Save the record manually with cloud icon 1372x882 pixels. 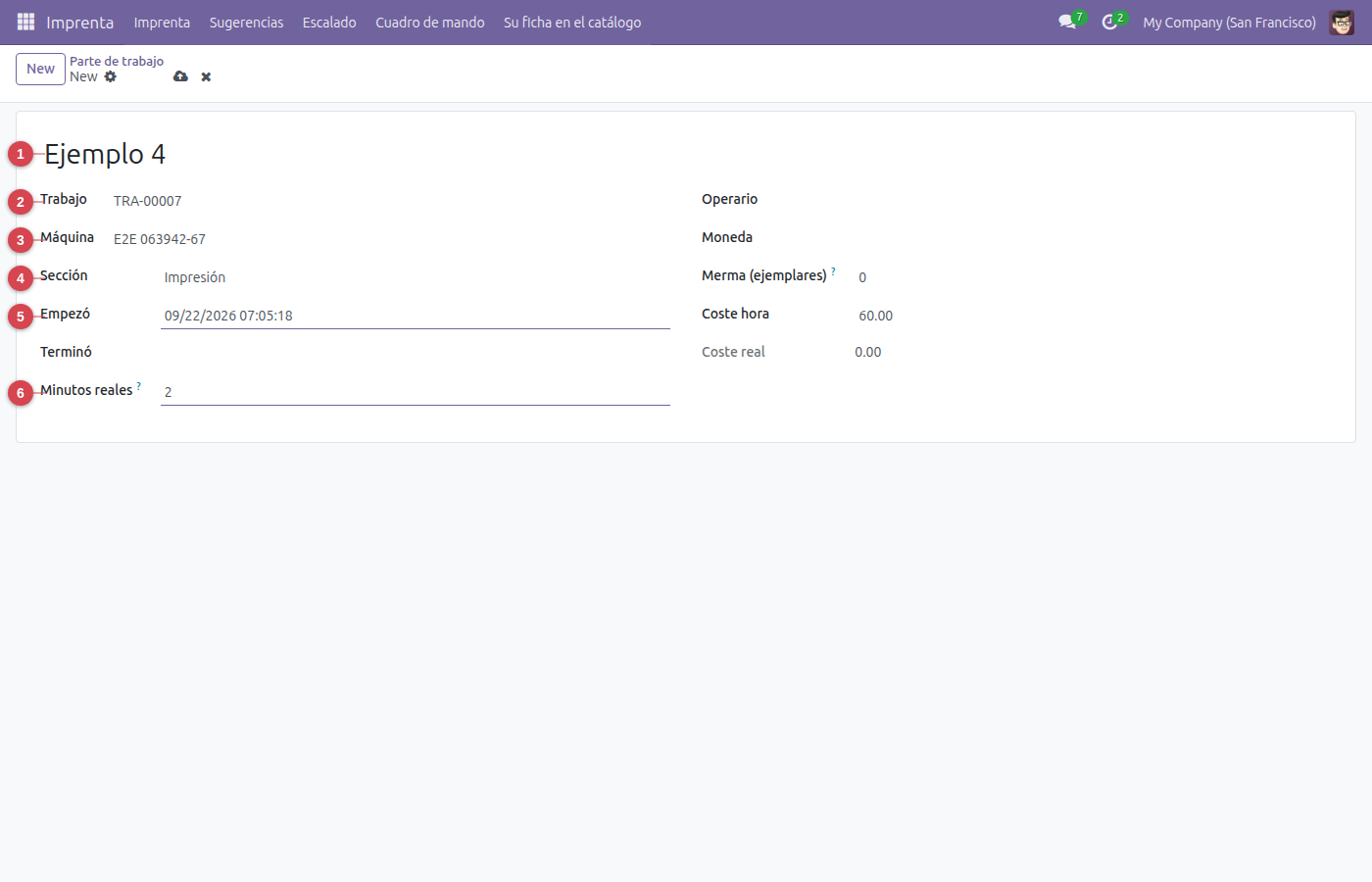pos(180,76)
